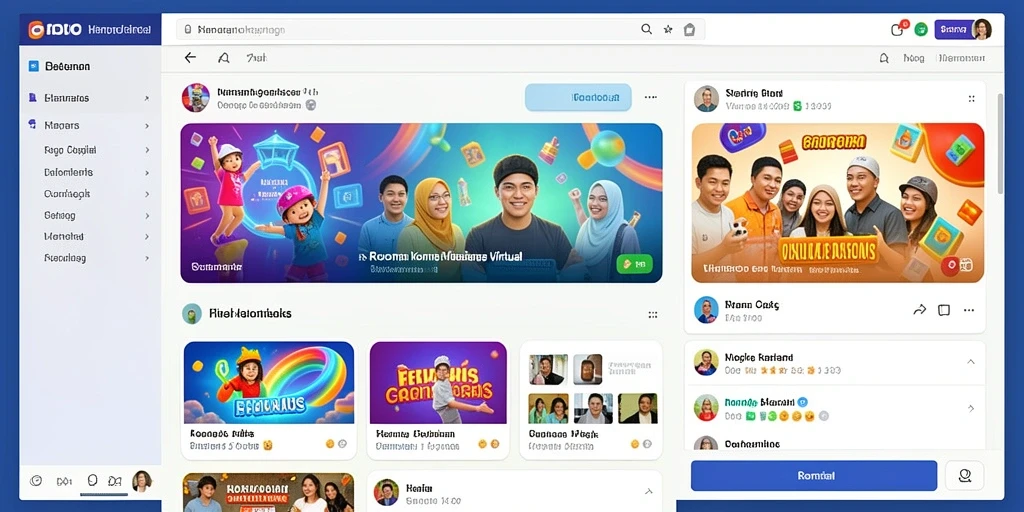The height and width of the screenshot is (512, 1024).
Task: Click the bell icon beside the back arrow
Action: click(223, 58)
